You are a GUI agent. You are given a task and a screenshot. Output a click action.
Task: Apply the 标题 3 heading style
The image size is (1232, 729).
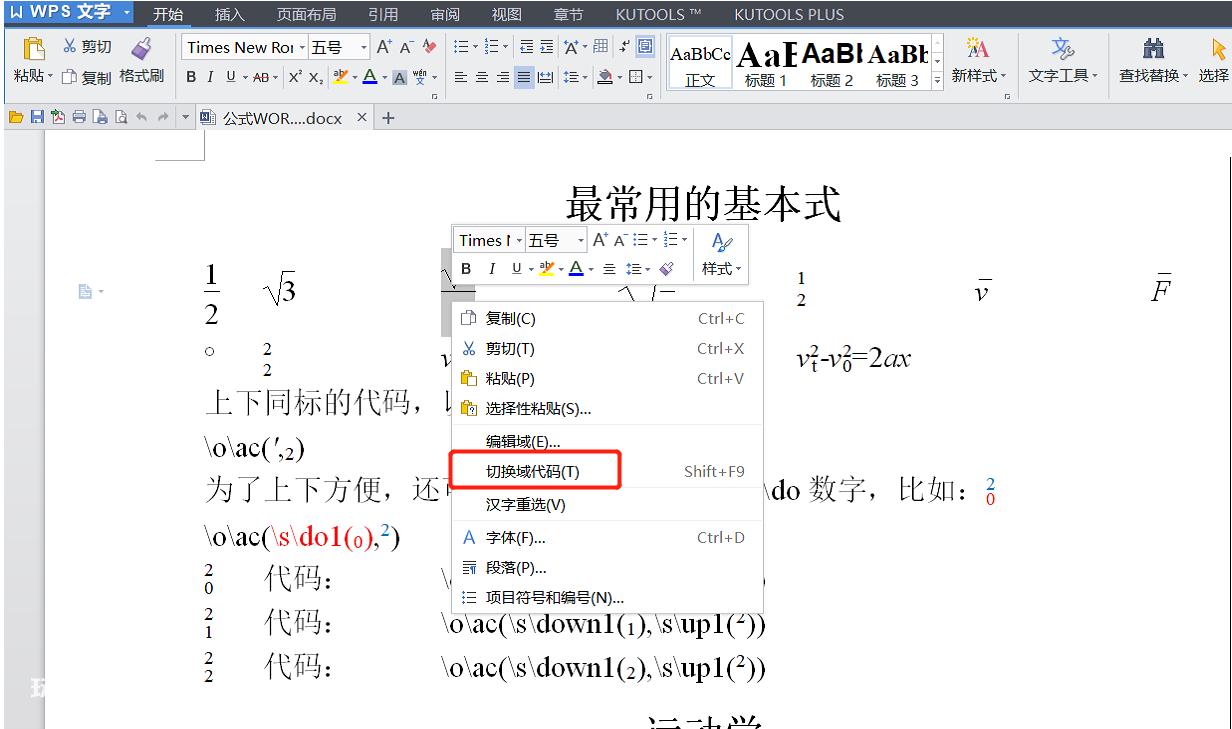898,65
